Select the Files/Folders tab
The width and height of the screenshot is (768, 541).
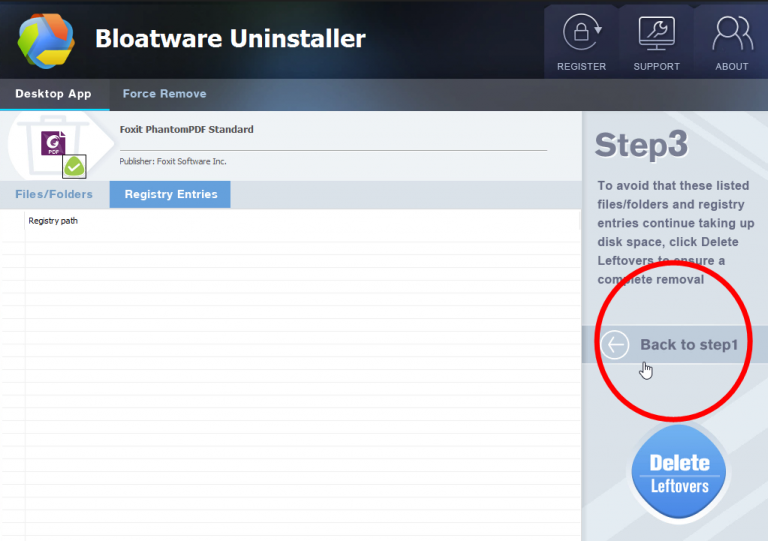click(x=54, y=194)
